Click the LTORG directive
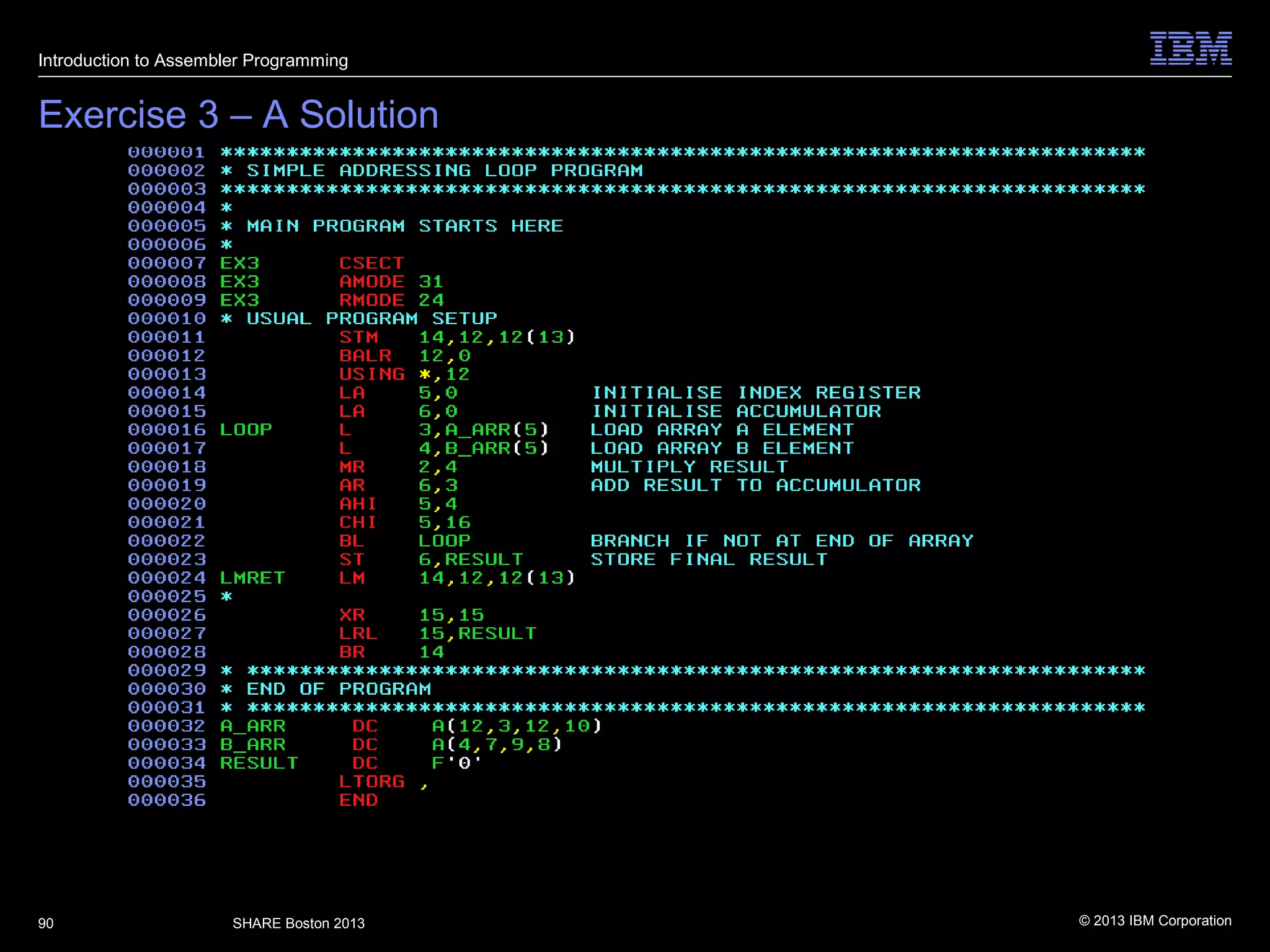This screenshot has width=1270, height=952. pyautogui.click(x=371, y=782)
